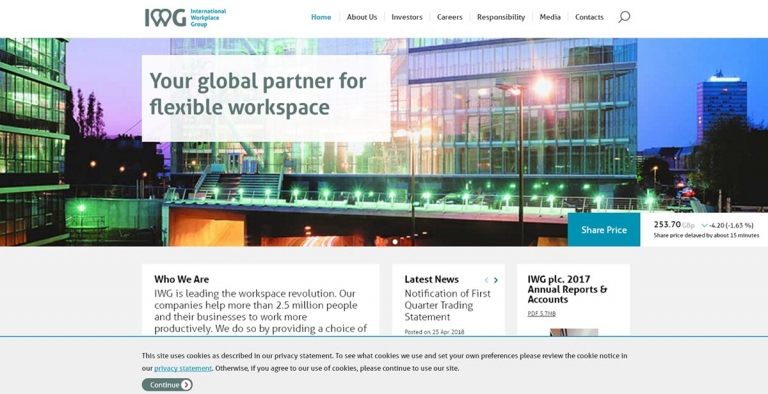This screenshot has width=768, height=394.
Task: Open the Investors menu
Action: click(x=407, y=17)
